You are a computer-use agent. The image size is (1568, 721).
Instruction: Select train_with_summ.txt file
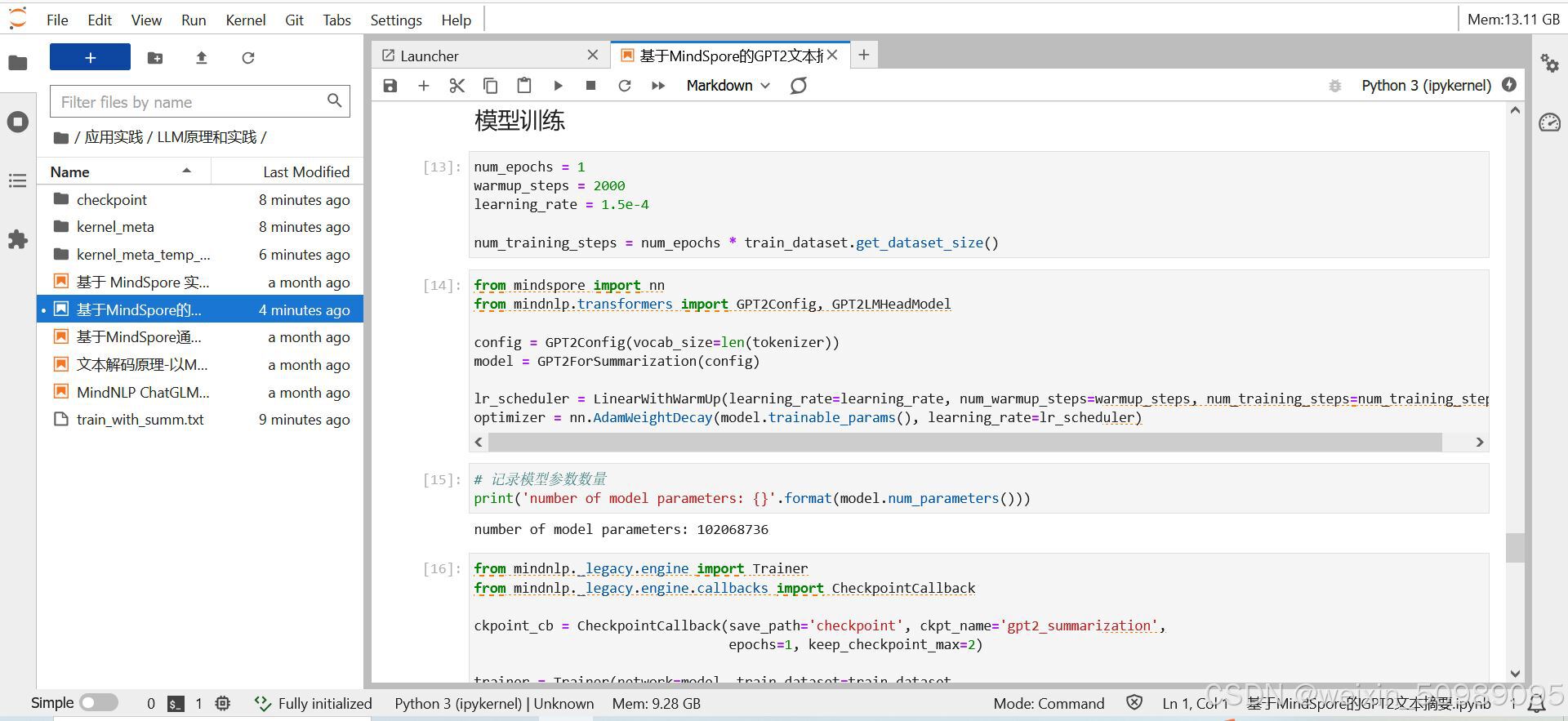tap(200, 419)
